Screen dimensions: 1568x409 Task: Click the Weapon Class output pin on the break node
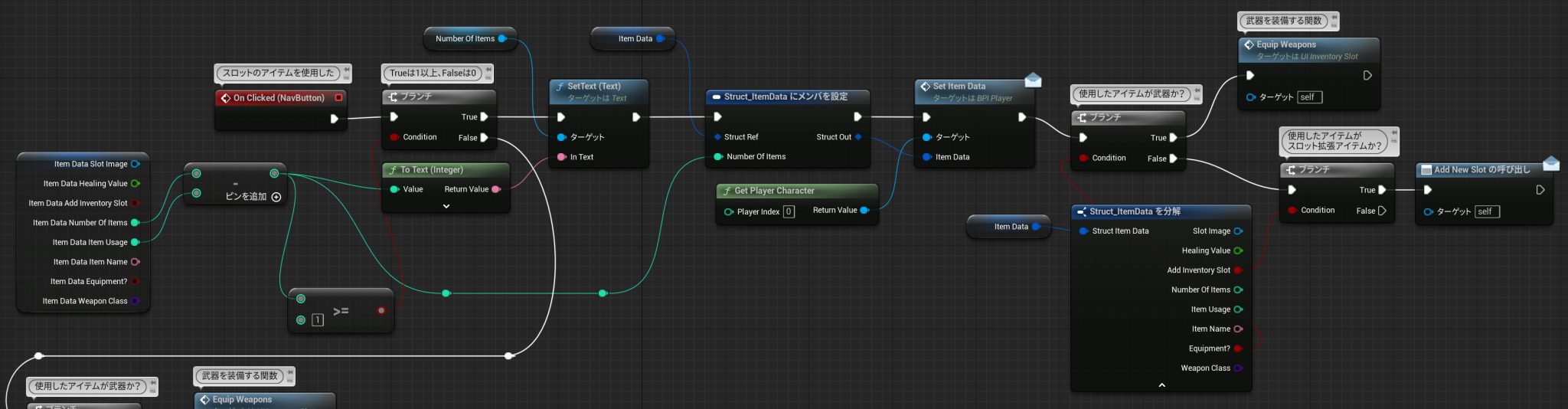[1238, 368]
